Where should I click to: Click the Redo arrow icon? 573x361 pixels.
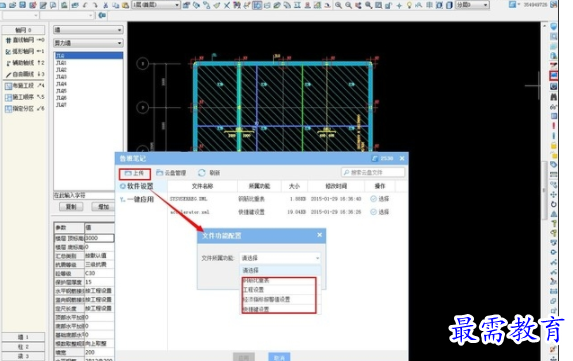[x=95, y=5]
